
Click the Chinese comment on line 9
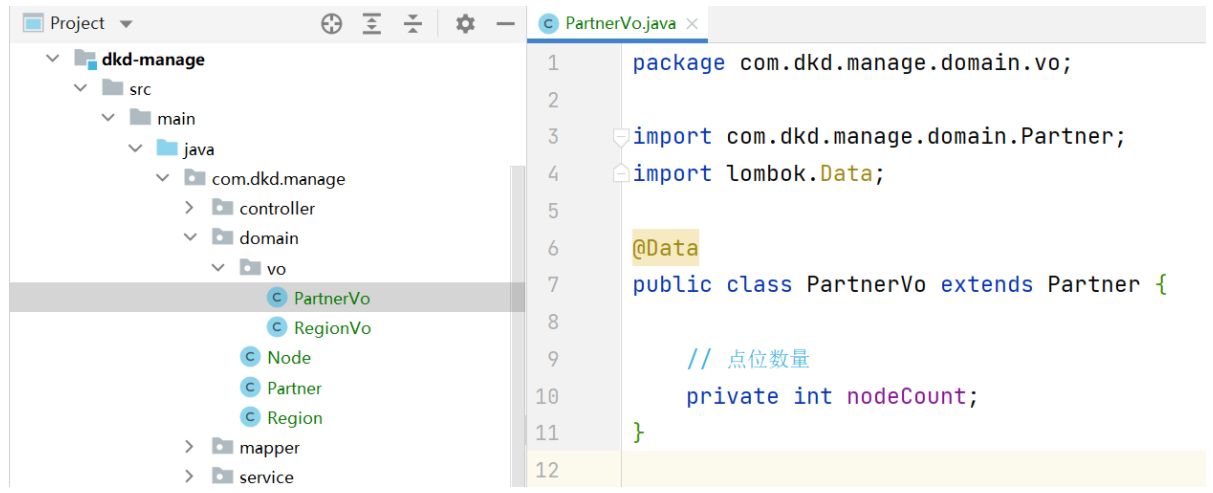click(x=748, y=359)
